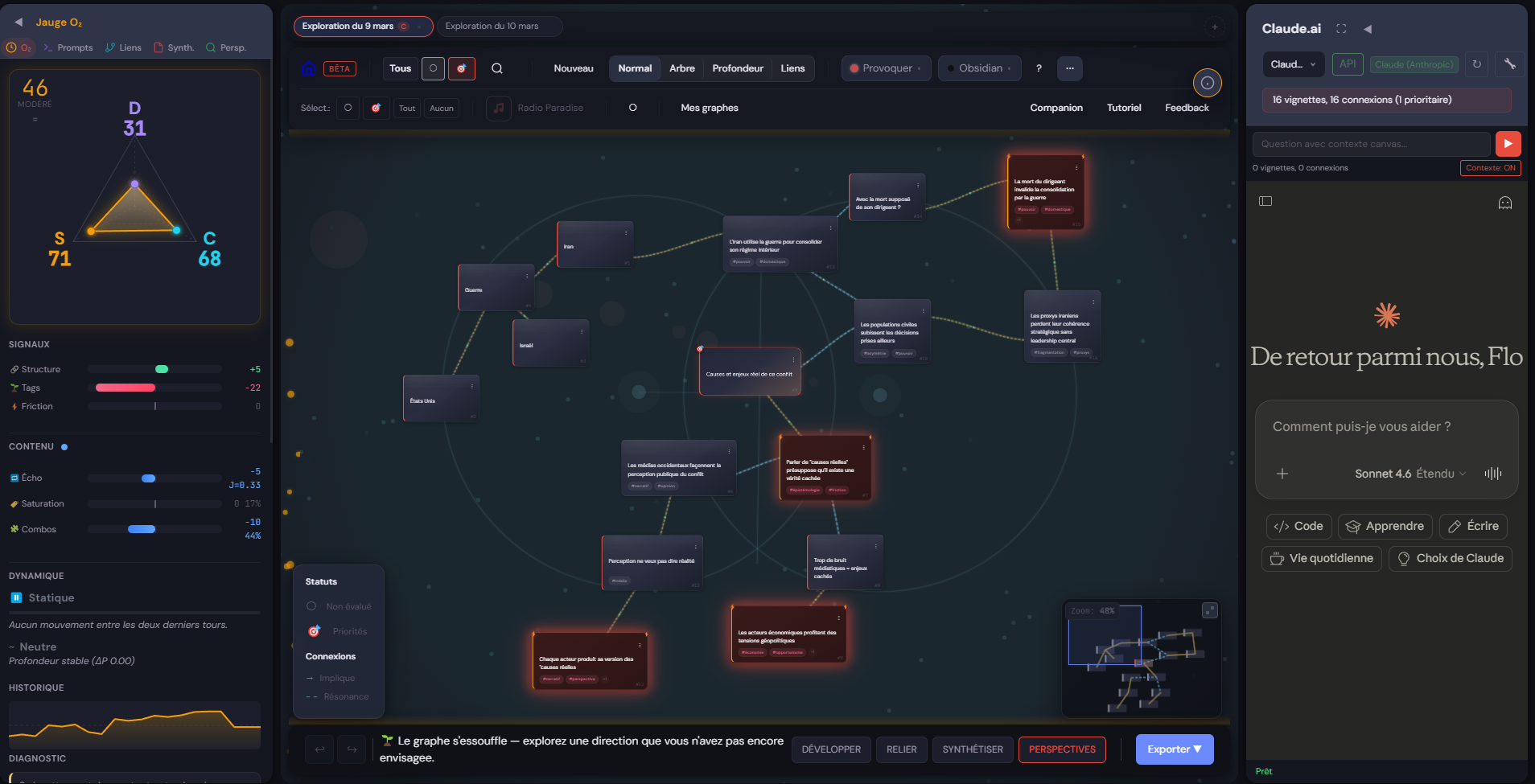Select the Arbre view mode

[x=681, y=68]
